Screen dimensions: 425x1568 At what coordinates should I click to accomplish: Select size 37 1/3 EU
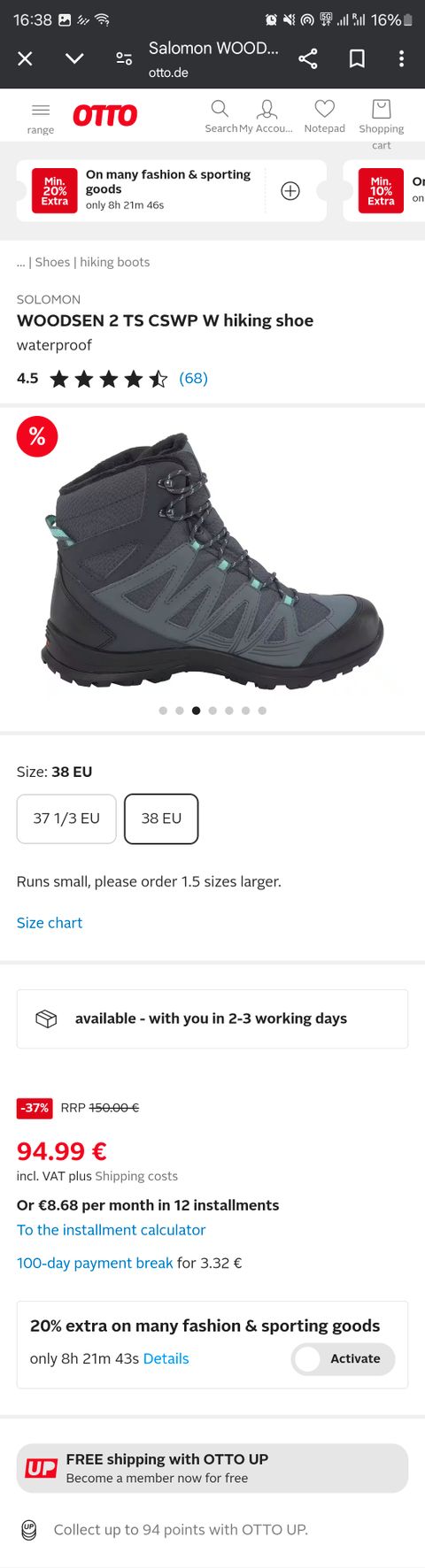pyautogui.click(x=66, y=819)
